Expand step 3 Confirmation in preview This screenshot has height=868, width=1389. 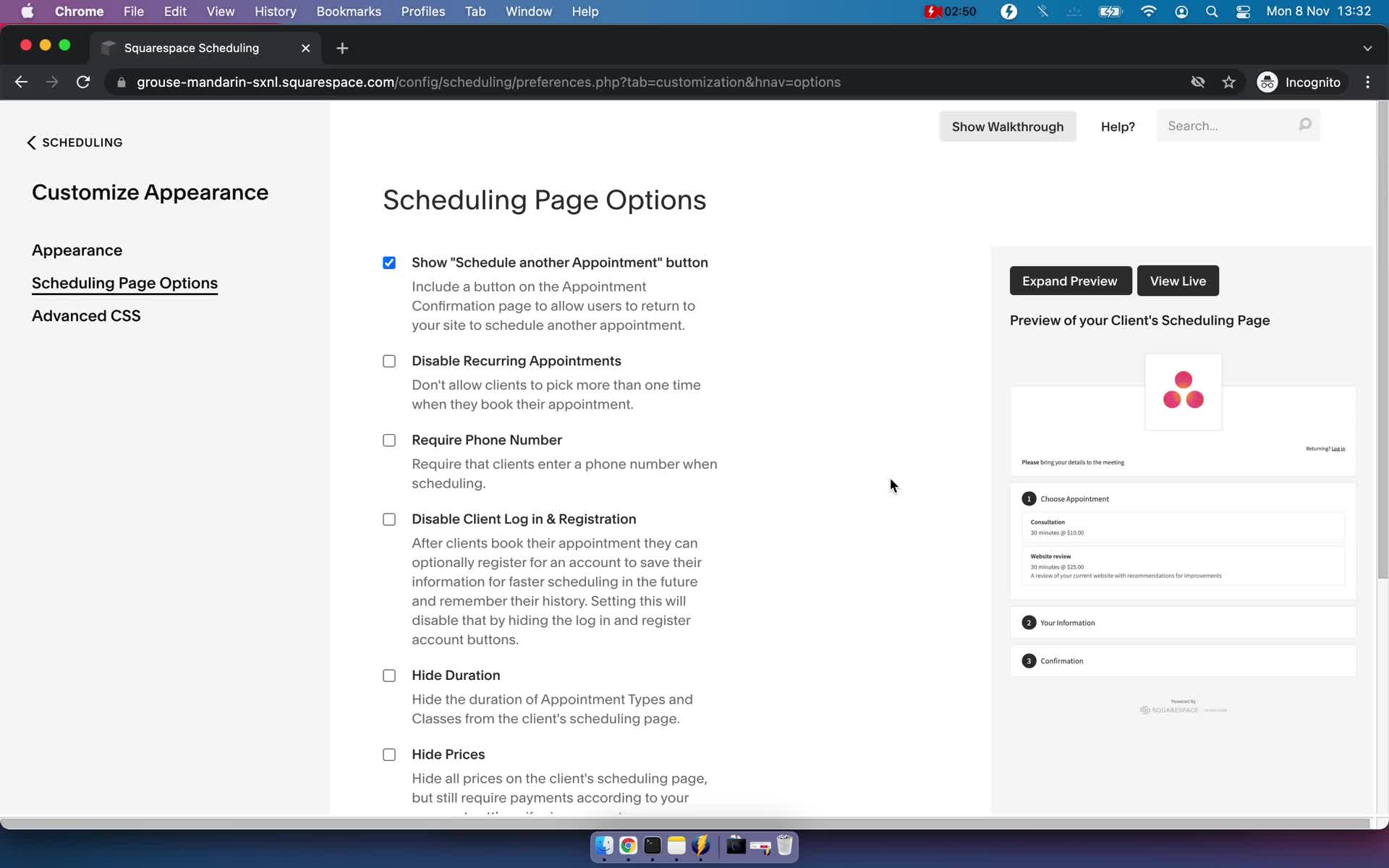(x=1183, y=661)
